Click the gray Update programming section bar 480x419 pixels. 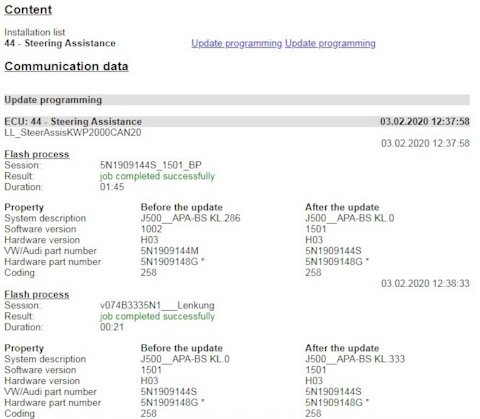click(x=237, y=100)
